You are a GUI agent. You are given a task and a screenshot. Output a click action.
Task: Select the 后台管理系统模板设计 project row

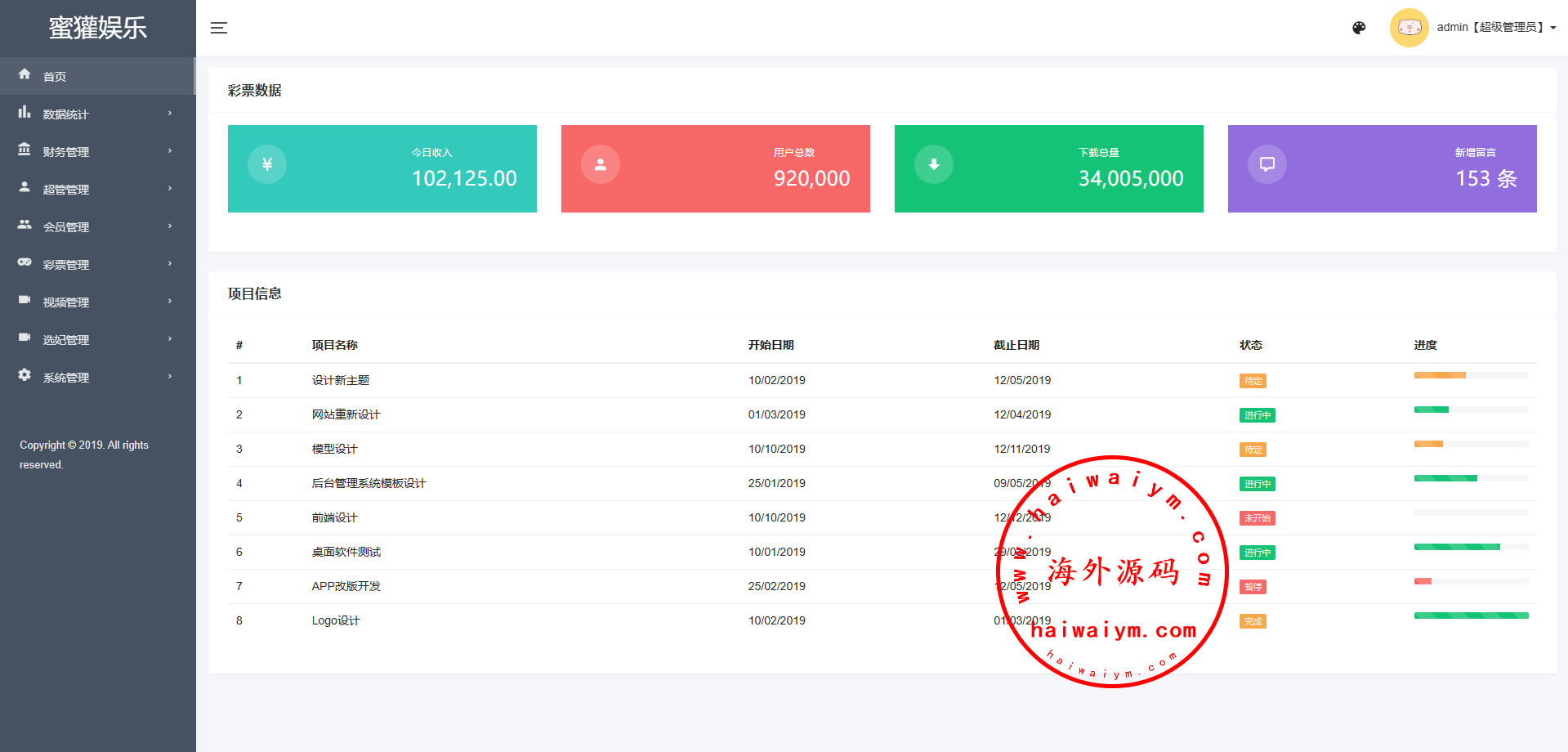click(x=369, y=484)
